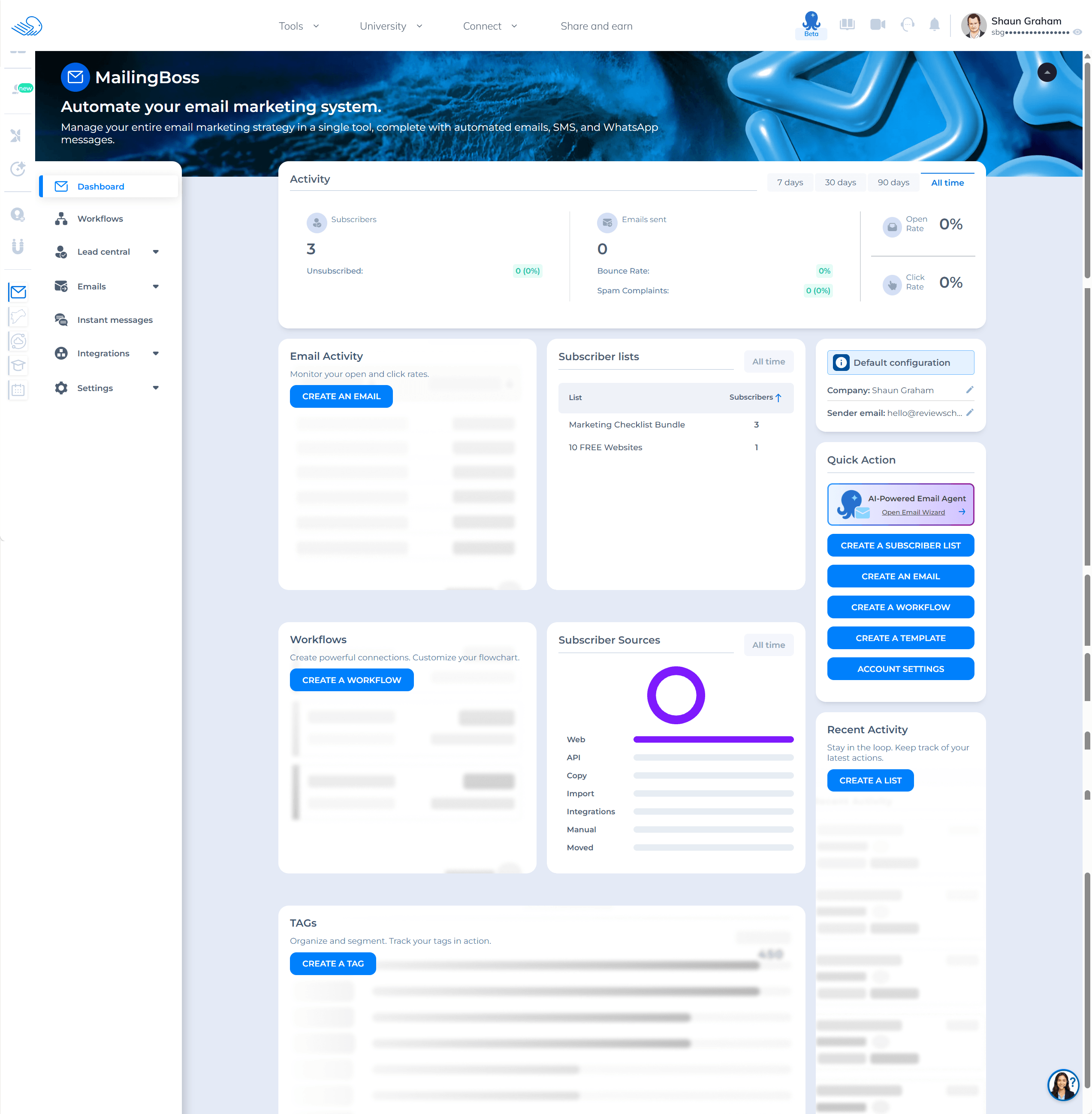
Task: Edit the Company name with pencil icon
Action: 969,390
